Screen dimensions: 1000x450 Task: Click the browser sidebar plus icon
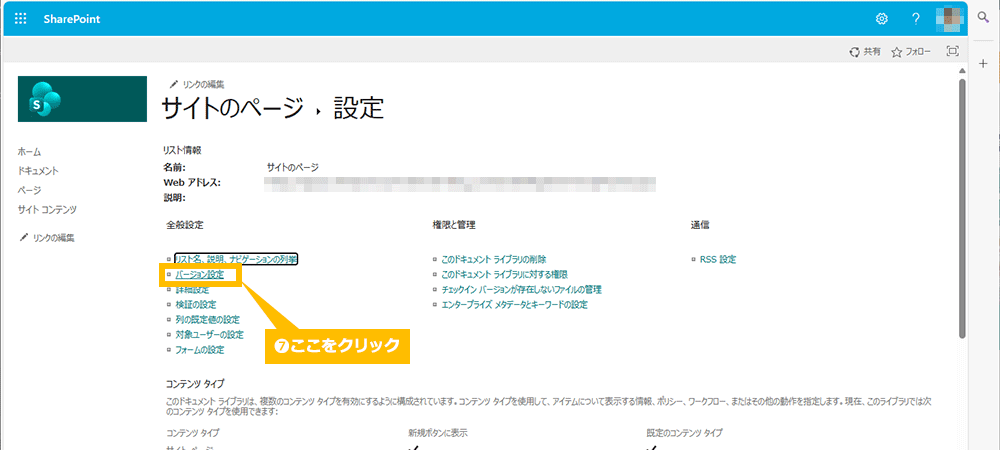click(983, 62)
